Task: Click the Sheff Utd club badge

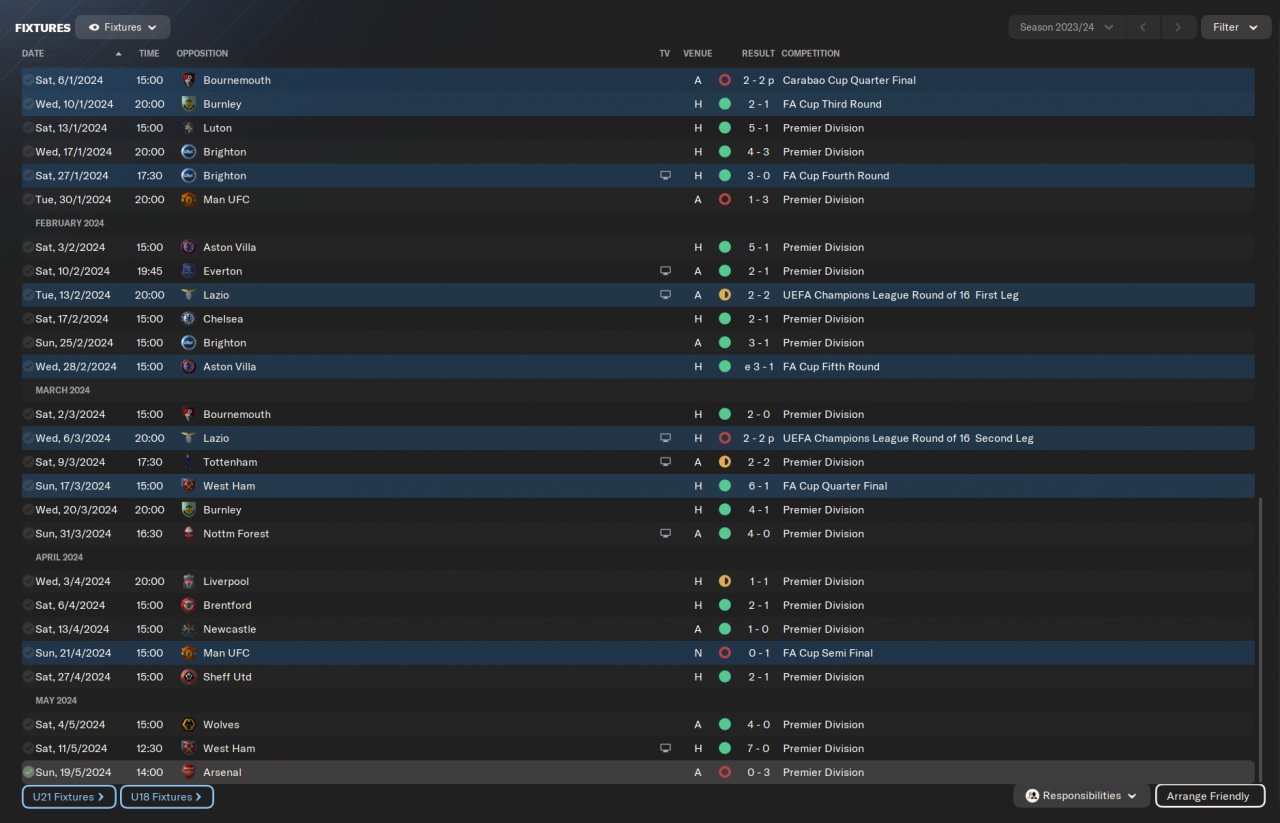Action: pos(188,677)
